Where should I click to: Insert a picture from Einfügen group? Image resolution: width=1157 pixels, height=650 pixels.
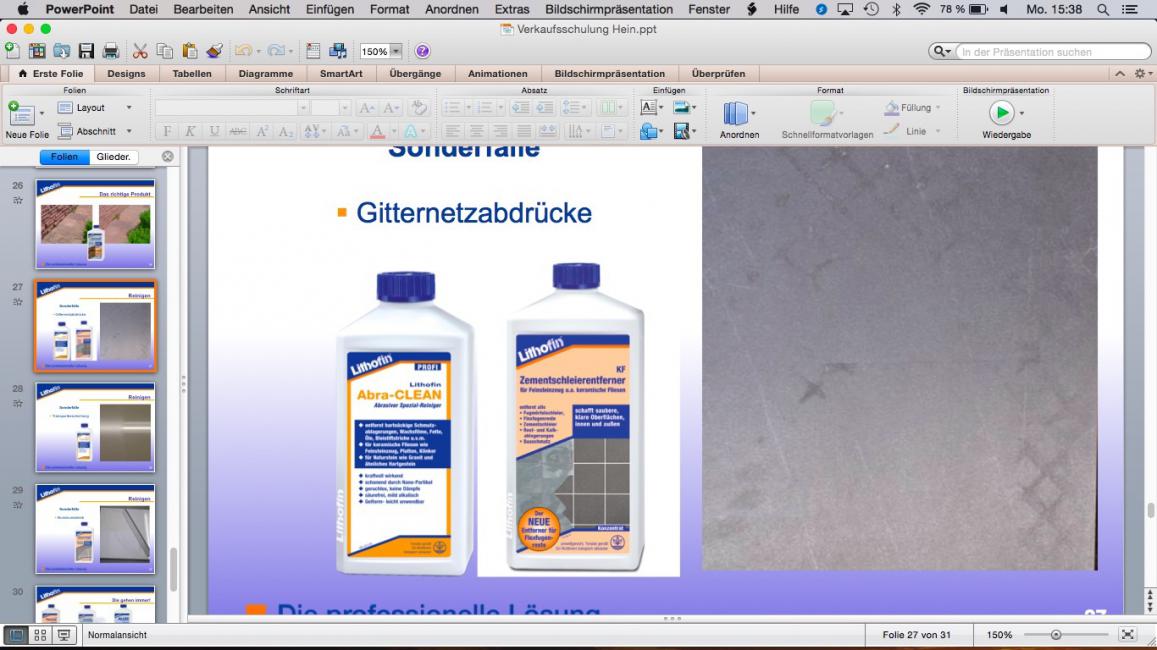(681, 108)
